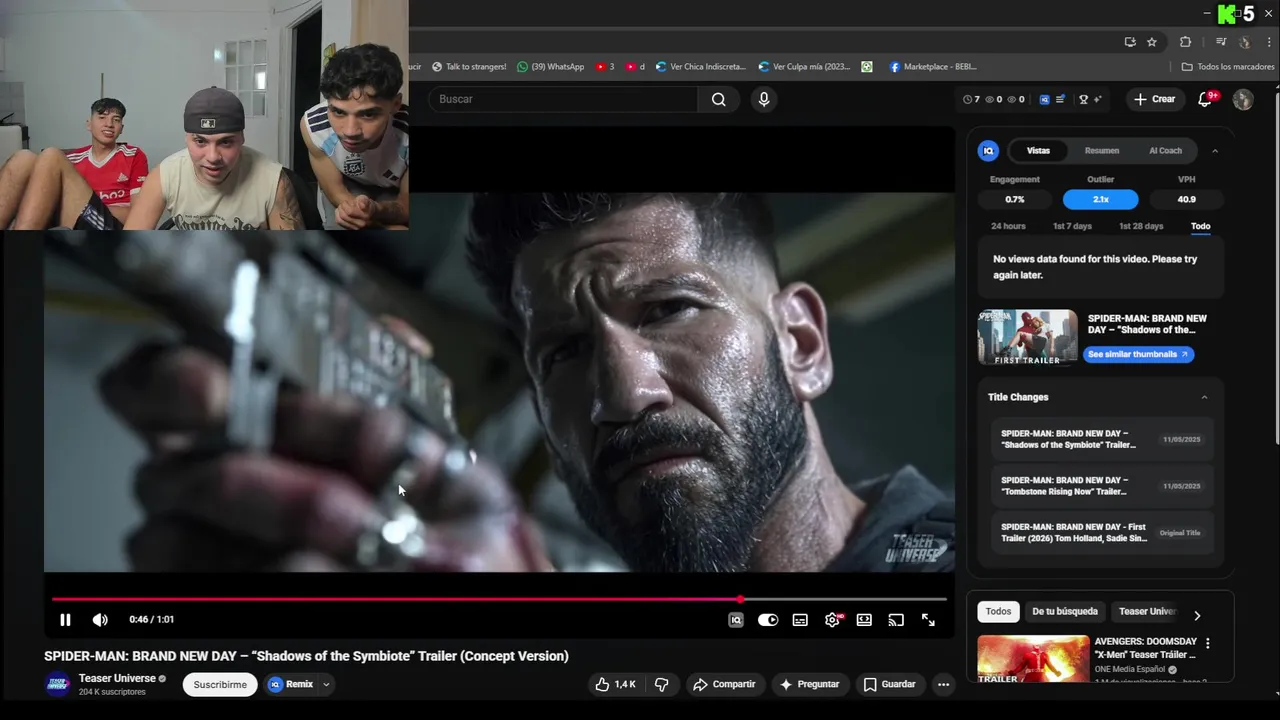Like the video (1,4 K)

coord(615,684)
